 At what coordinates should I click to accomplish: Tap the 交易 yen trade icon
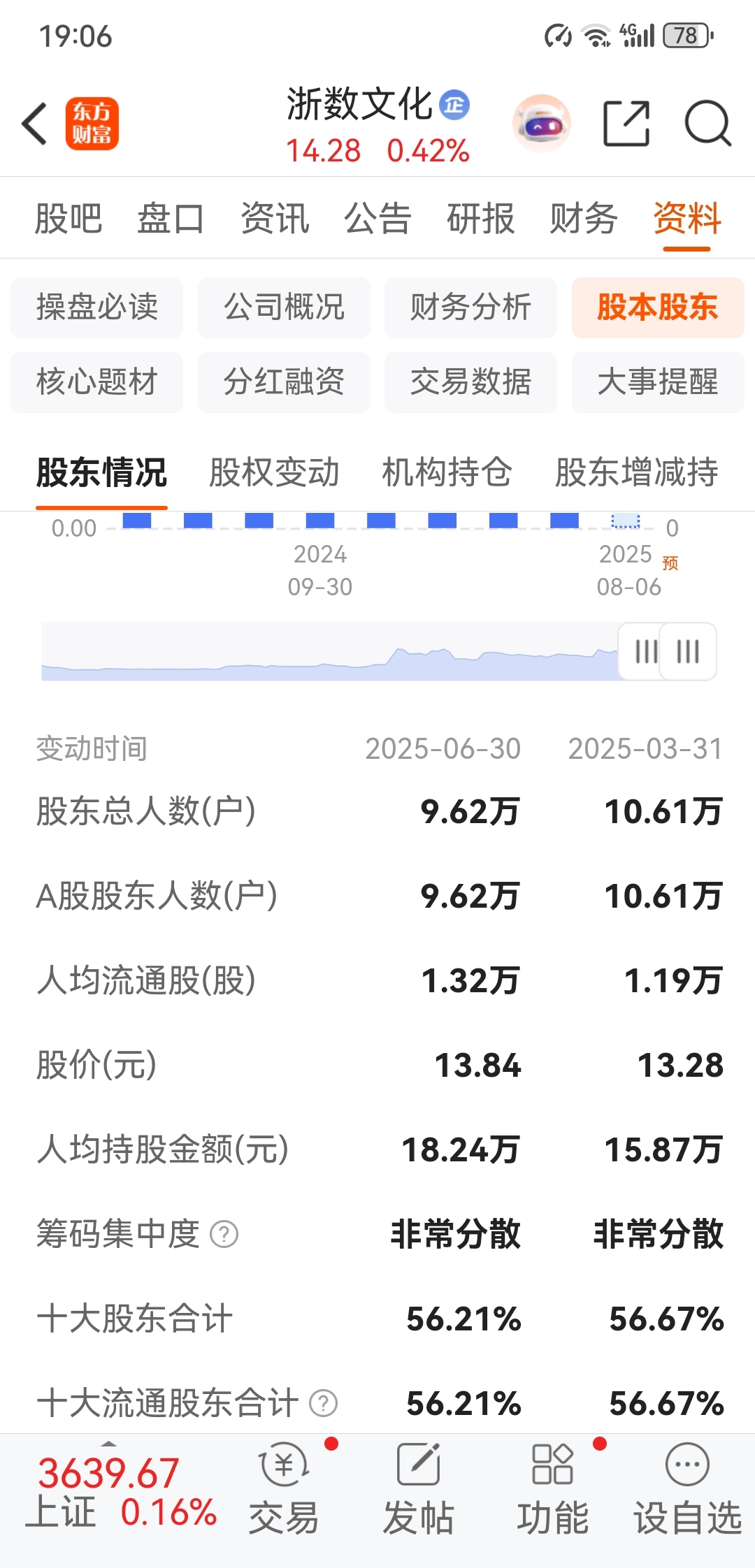tap(284, 1464)
